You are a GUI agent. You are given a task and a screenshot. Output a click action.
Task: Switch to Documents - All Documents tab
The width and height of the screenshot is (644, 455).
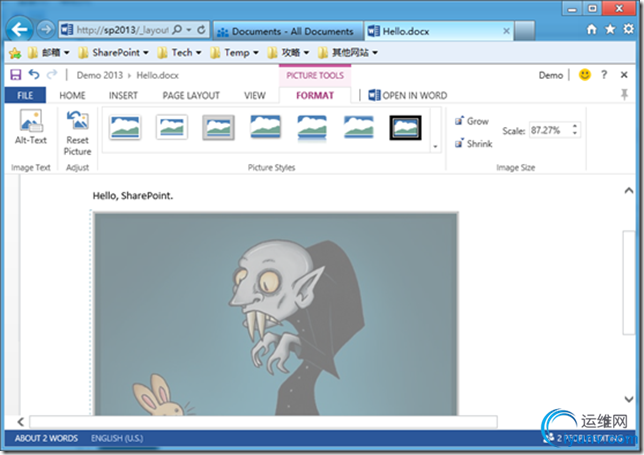point(288,31)
